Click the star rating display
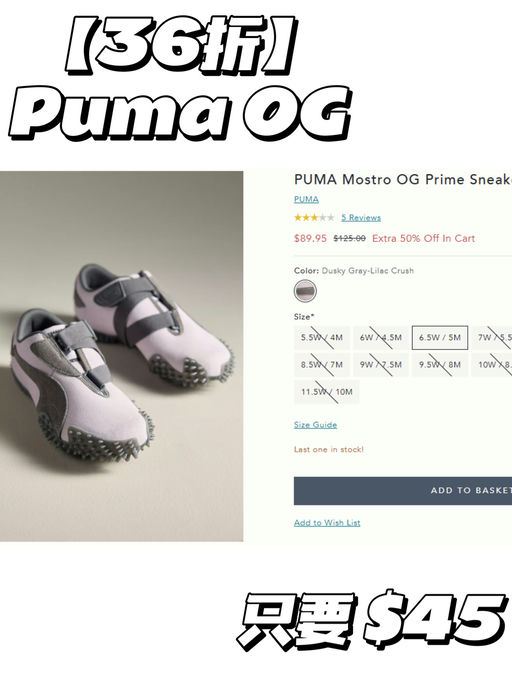Screen dimensions: 512x683 (x=315, y=217)
